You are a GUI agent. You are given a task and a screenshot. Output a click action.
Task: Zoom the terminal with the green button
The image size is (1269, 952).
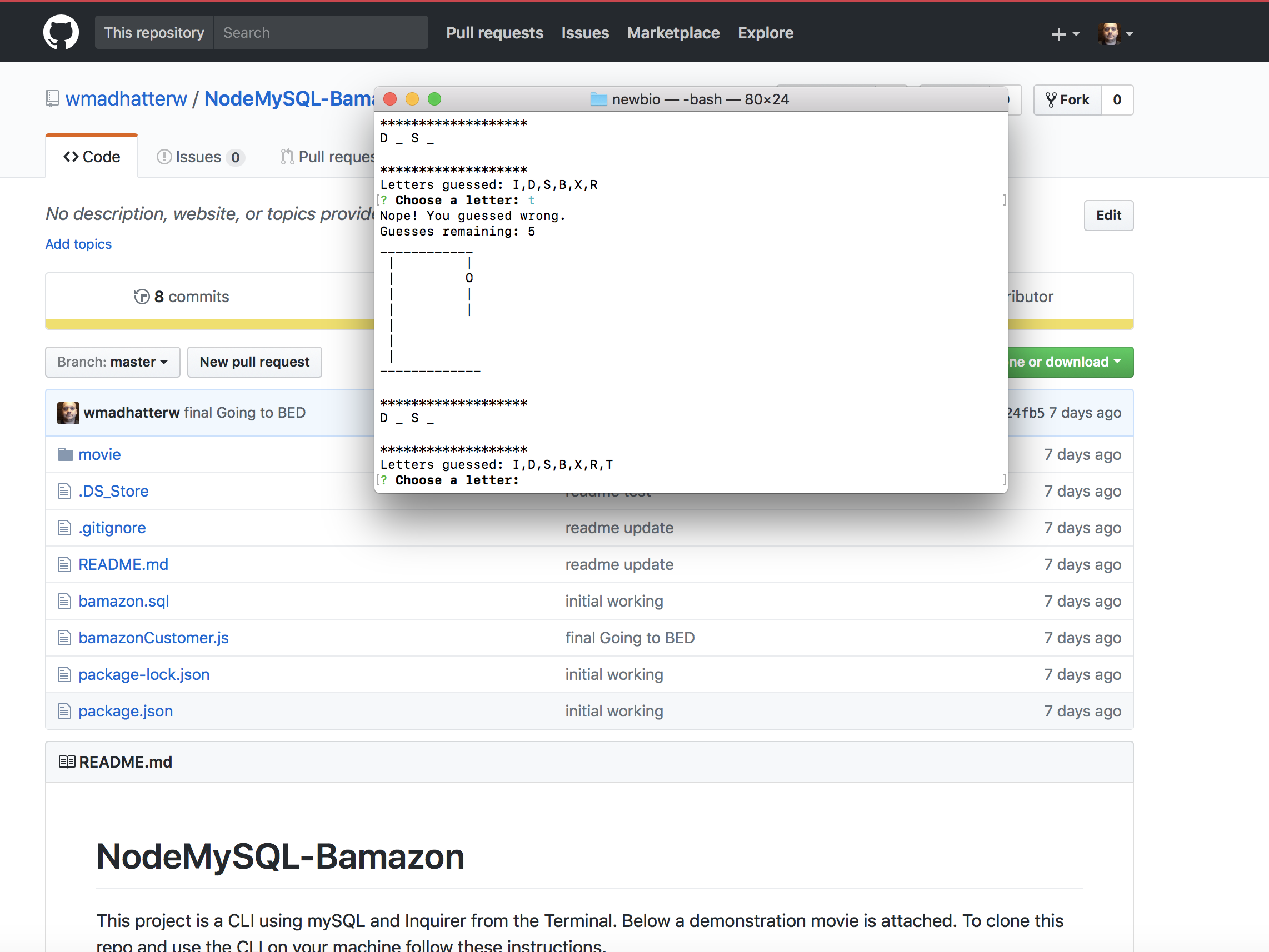pos(435,99)
